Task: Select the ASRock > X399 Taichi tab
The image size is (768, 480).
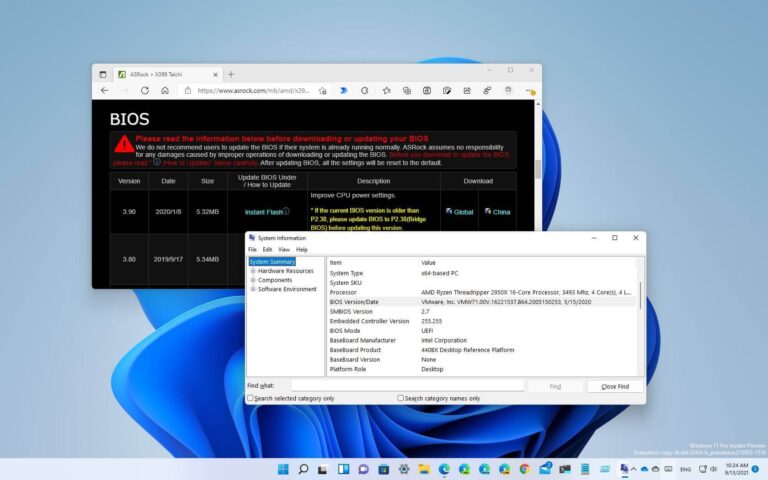Action: (167, 74)
